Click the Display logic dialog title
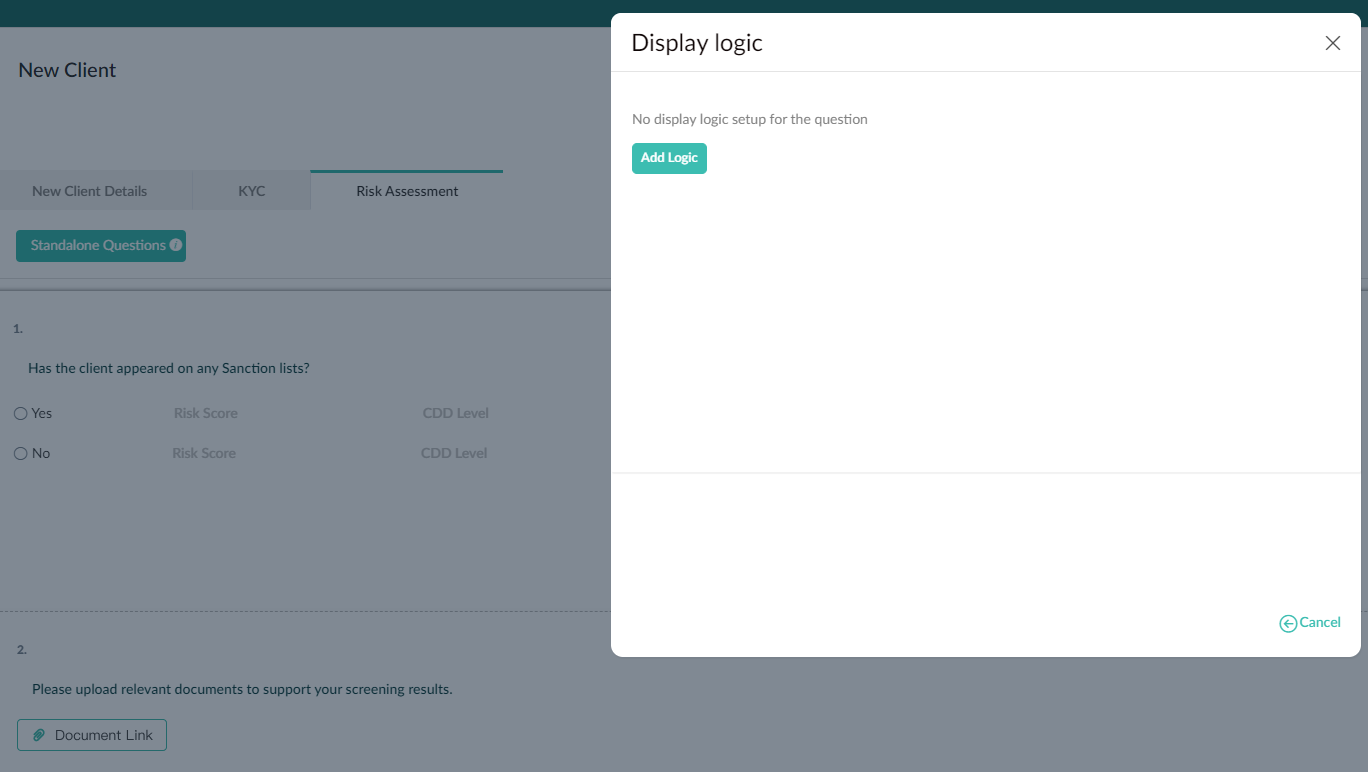Screen dimensions: 1368x772 point(697,43)
